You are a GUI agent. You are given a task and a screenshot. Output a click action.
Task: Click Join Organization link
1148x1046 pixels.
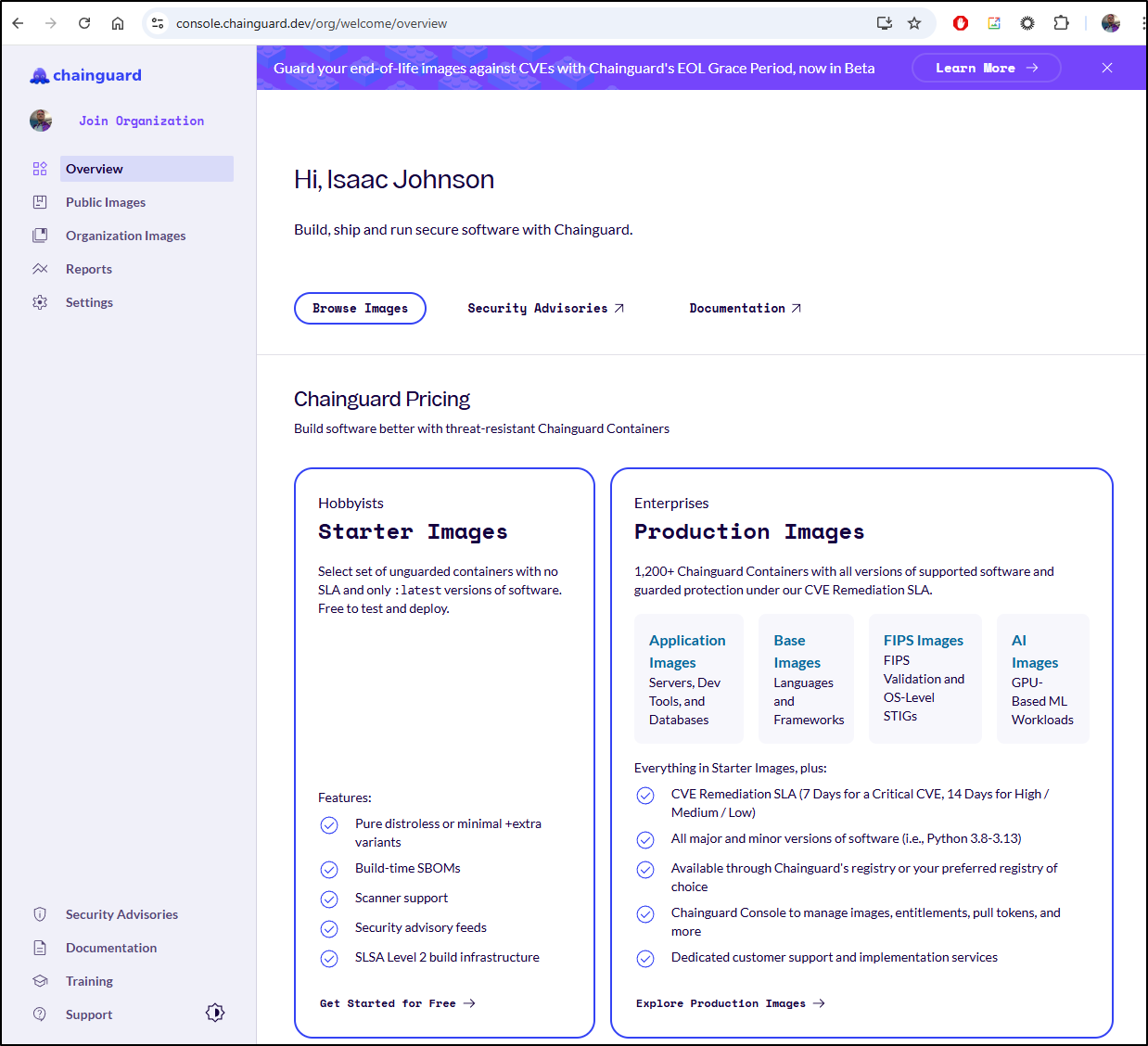click(x=141, y=121)
